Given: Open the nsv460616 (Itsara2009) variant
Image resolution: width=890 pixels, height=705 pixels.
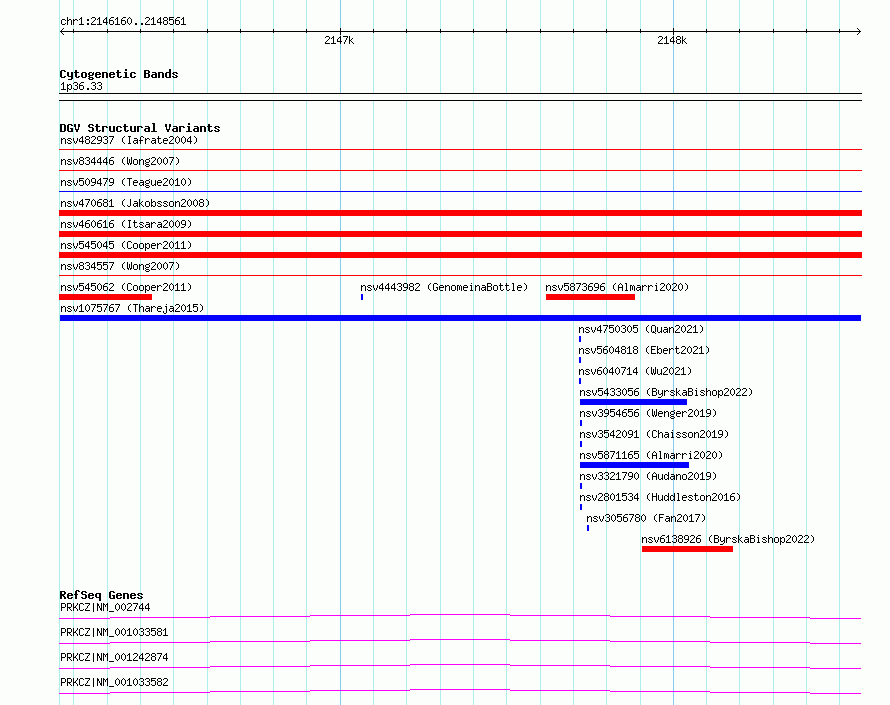Looking at the screenshot, I should [x=126, y=224].
